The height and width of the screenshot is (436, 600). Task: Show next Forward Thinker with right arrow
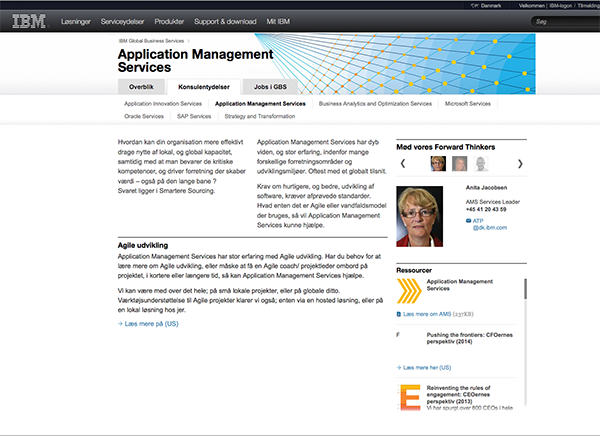pos(521,163)
